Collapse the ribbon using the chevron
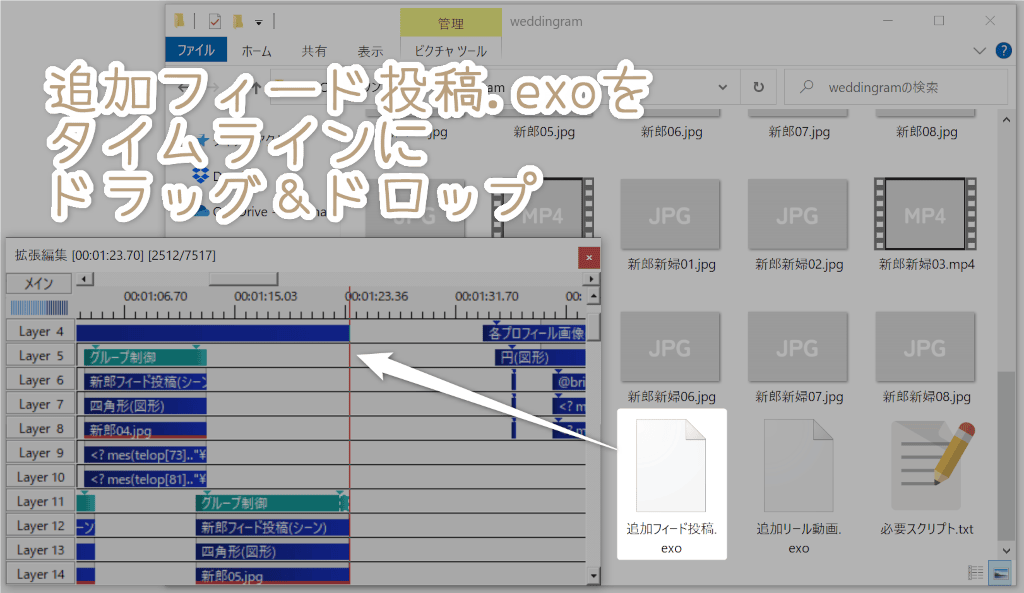The width and height of the screenshot is (1024, 593). [979, 50]
